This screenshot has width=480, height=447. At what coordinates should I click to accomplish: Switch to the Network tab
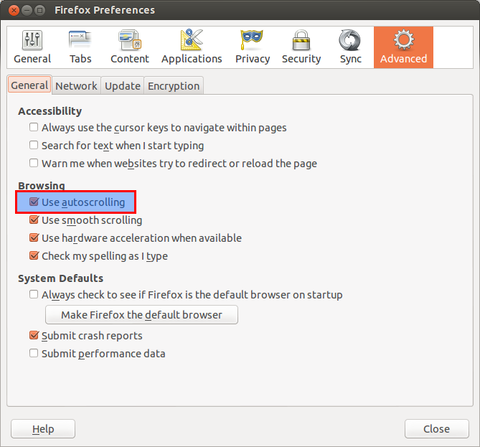(76, 86)
